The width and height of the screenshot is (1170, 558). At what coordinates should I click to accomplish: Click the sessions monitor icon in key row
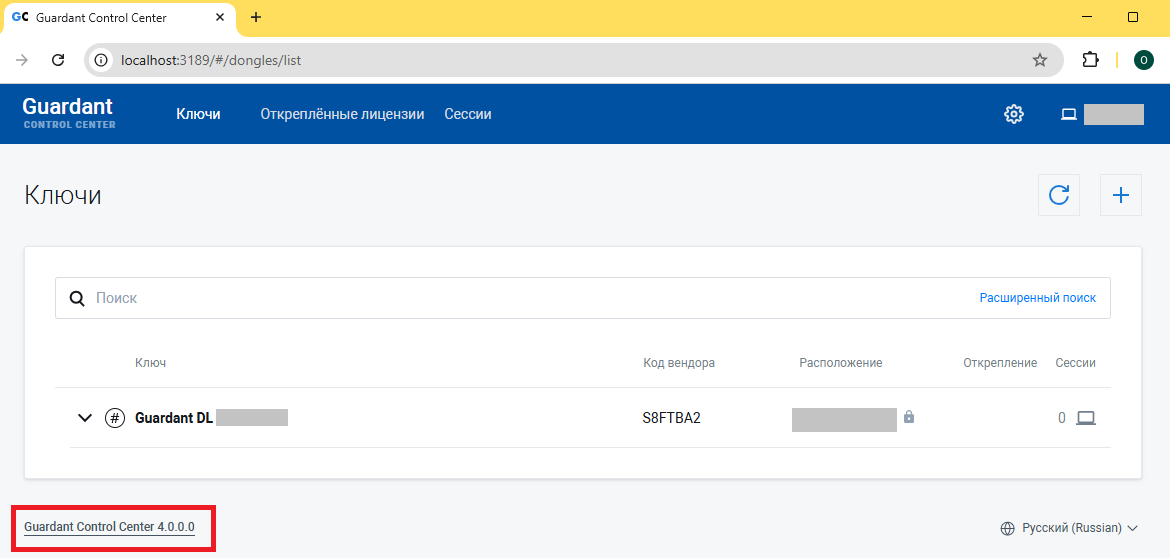[1086, 418]
